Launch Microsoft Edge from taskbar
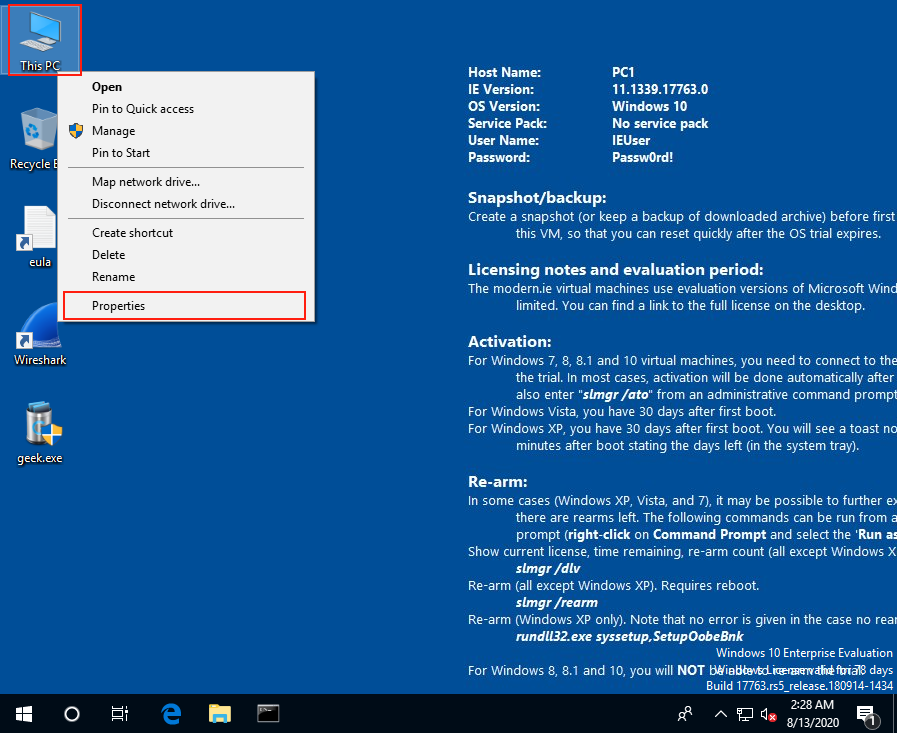This screenshot has height=733, width=897. 171,714
